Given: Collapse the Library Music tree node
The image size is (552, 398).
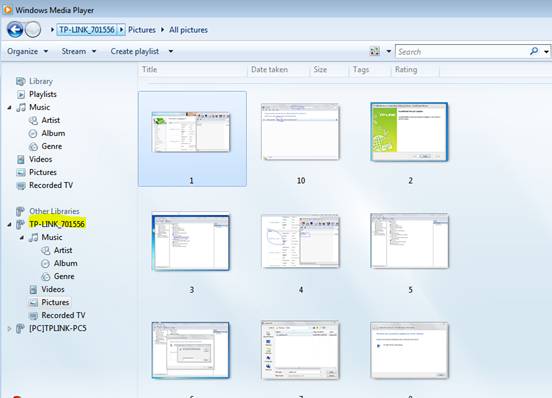Looking at the screenshot, I should [10, 108].
